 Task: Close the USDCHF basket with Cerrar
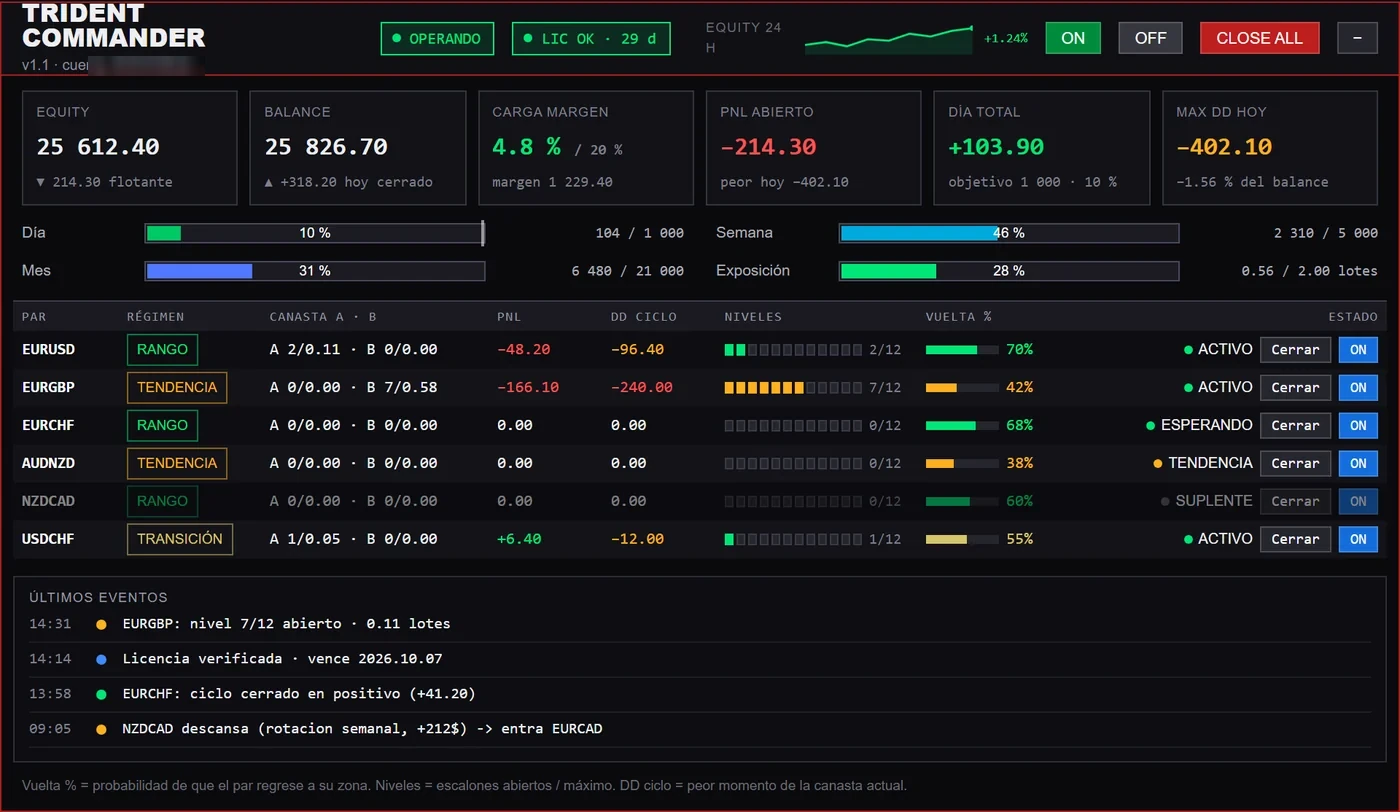coord(1295,540)
